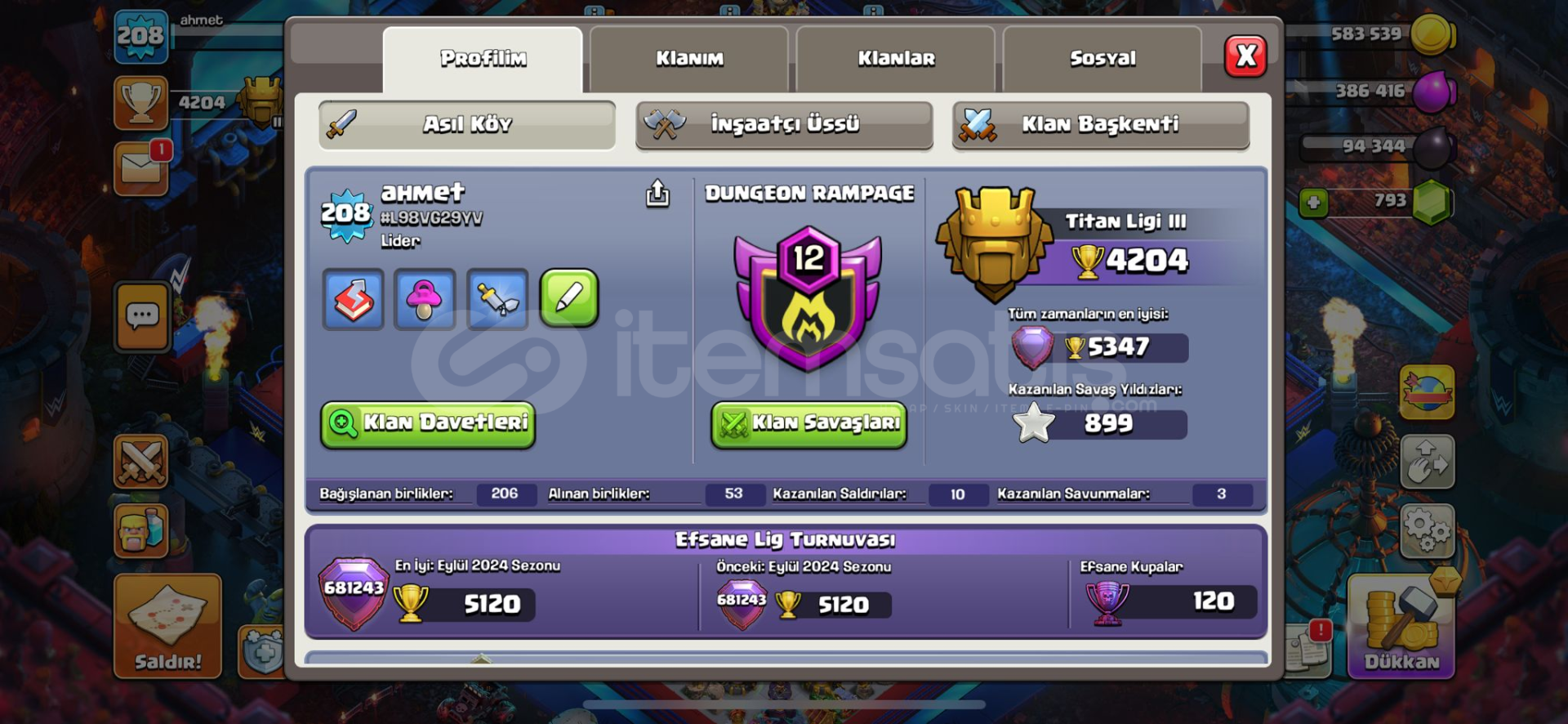Open the Sosyal tab
Screen dimensions: 1568x724
pyautogui.click(x=1102, y=59)
